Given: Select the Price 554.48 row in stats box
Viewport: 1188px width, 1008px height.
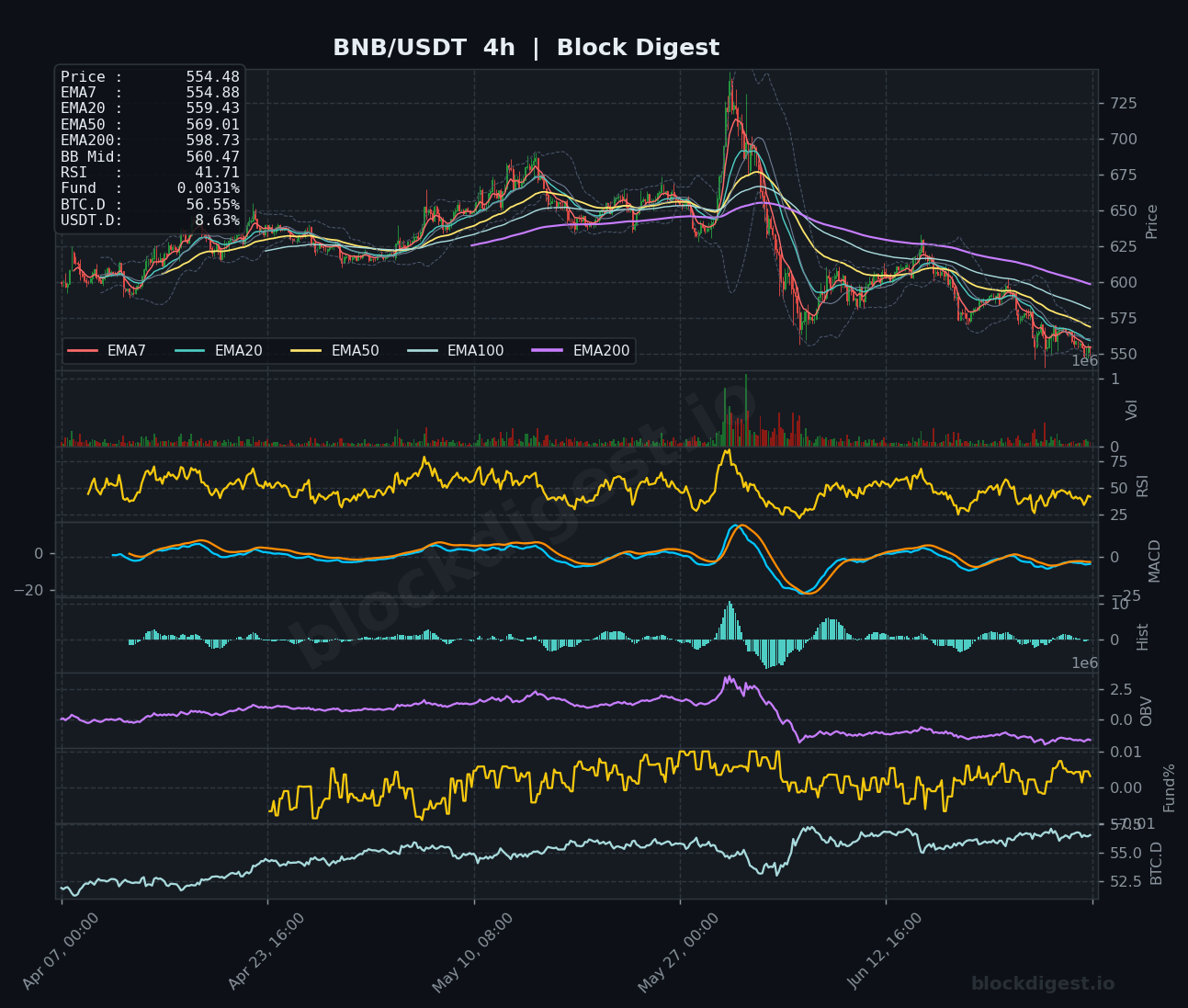Looking at the screenshot, I should (x=150, y=77).
